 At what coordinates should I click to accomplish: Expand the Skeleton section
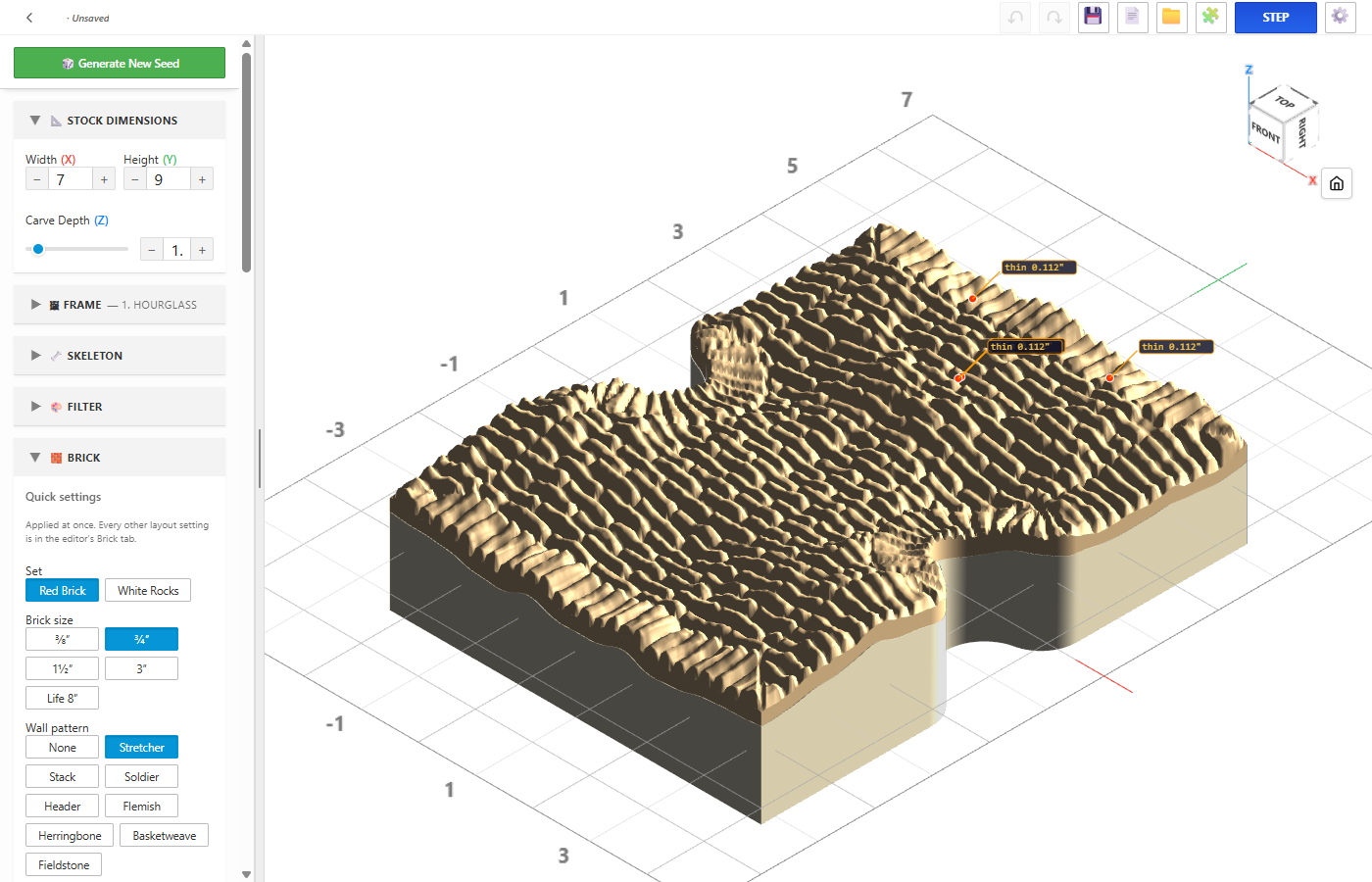120,356
